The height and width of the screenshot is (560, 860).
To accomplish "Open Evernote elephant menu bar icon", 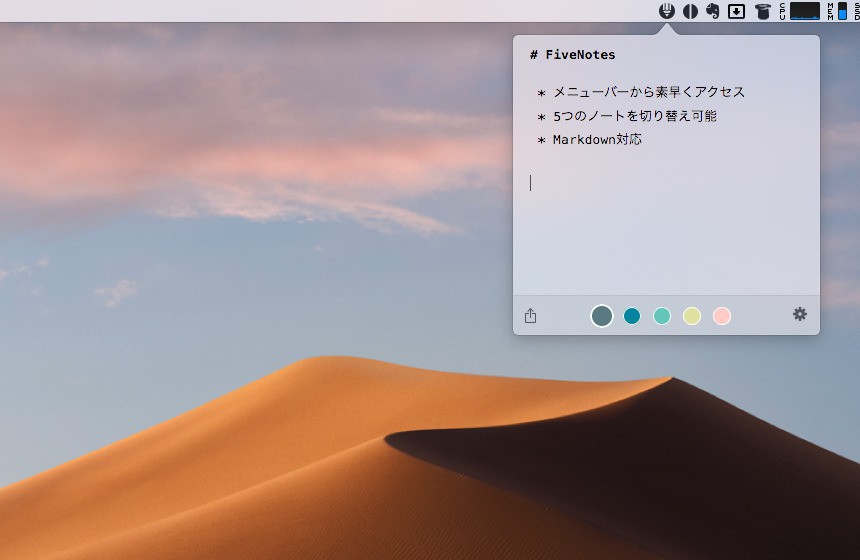I will [712, 11].
